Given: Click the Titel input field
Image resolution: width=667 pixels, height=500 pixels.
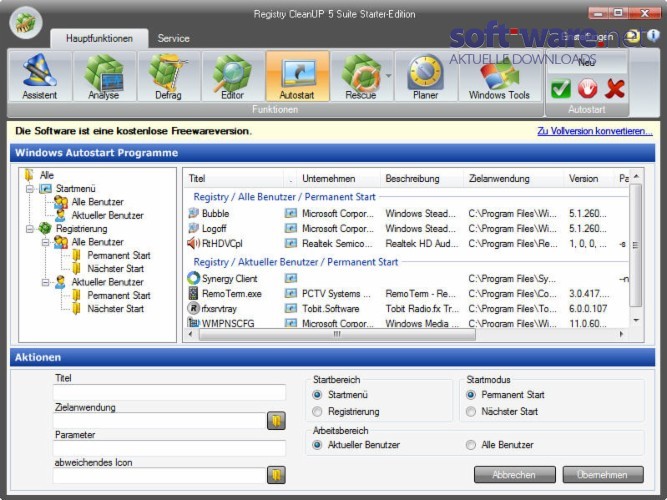Looking at the screenshot, I should pyautogui.click(x=169, y=393).
